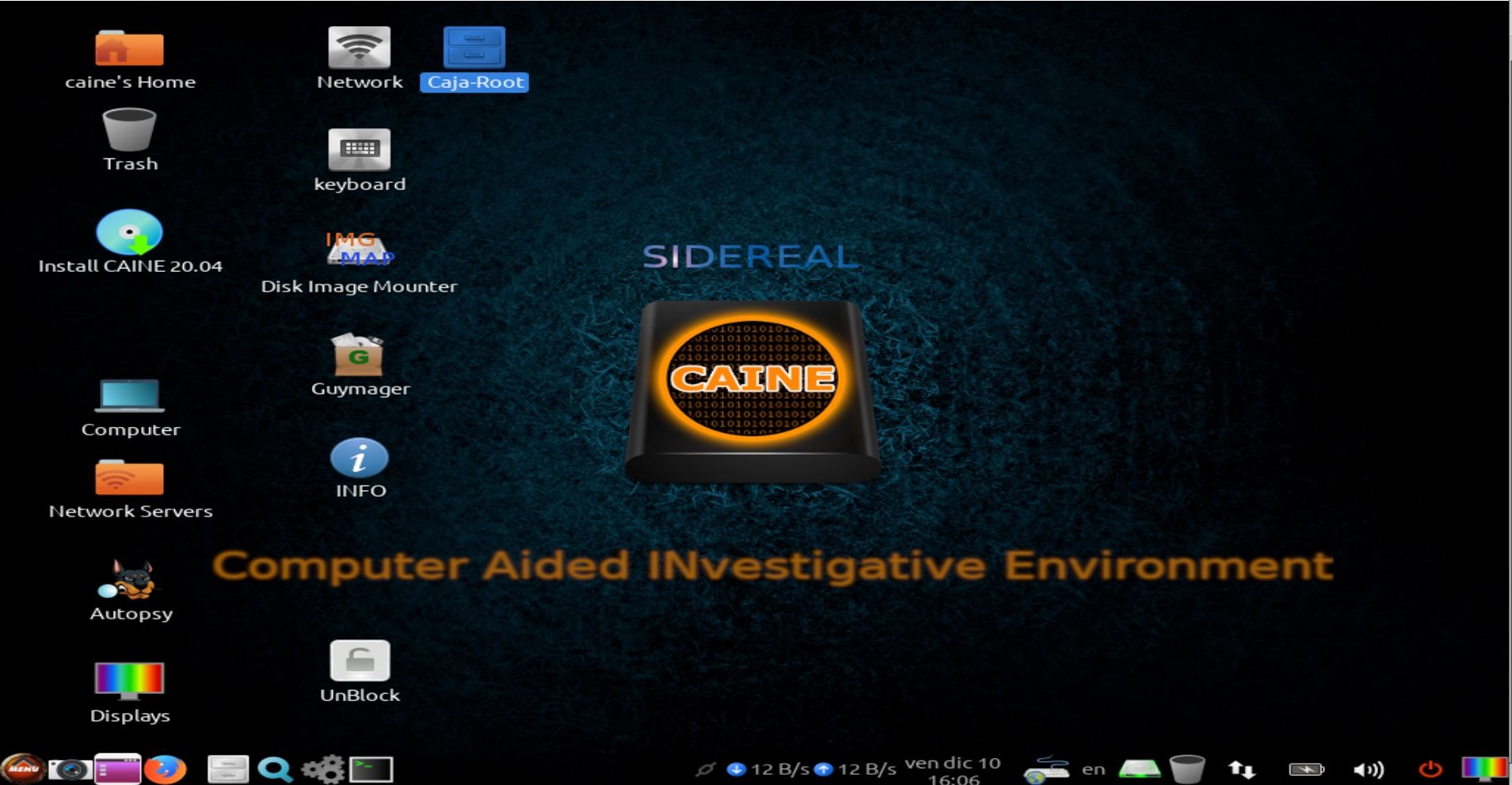Screen dimensions: 1512x785
Task: Open caine's Home folder
Action: coord(129,48)
